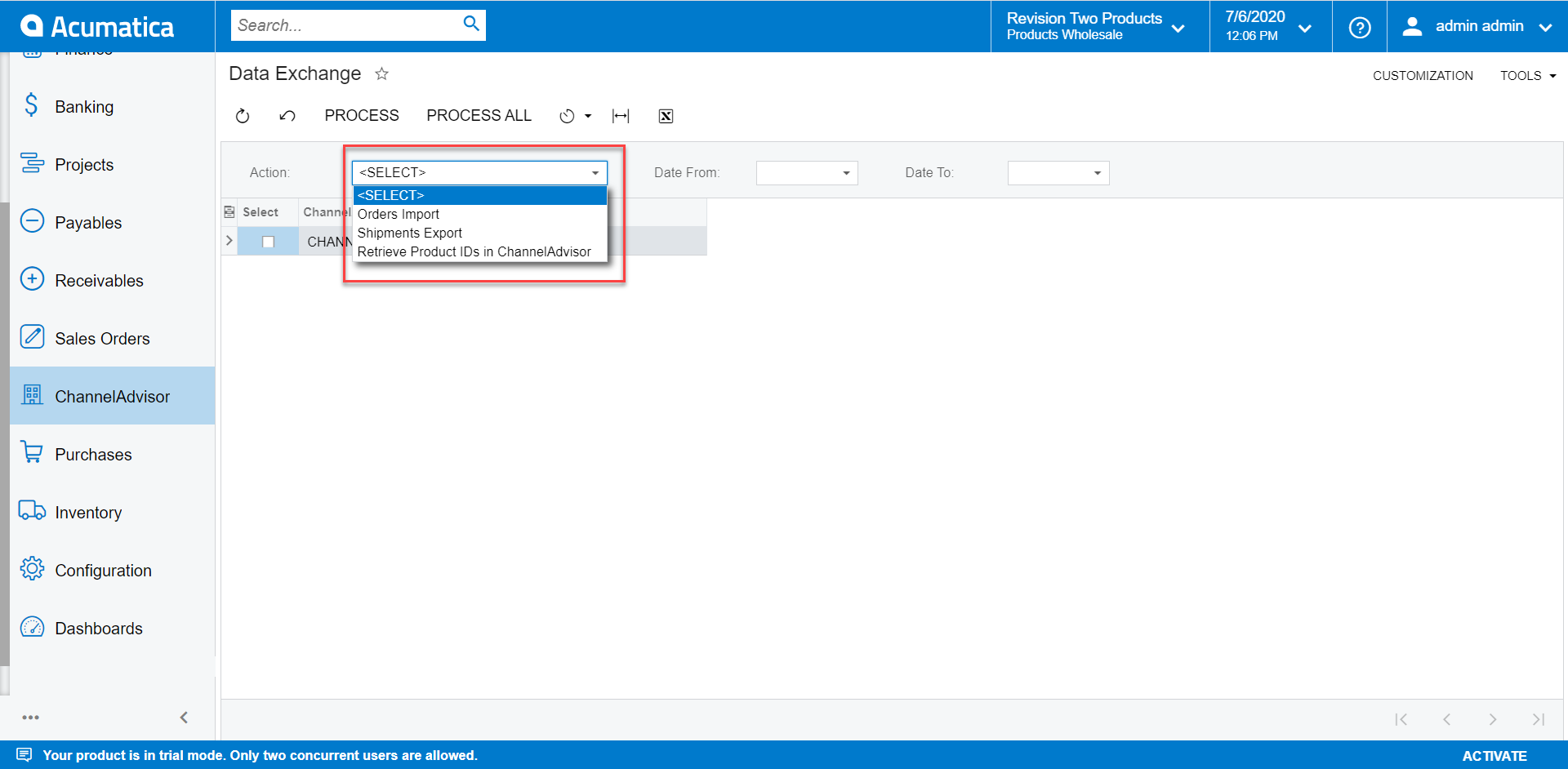The height and width of the screenshot is (769, 1568).
Task: Open the TOOLS dropdown menu
Action: pyautogui.click(x=1527, y=76)
